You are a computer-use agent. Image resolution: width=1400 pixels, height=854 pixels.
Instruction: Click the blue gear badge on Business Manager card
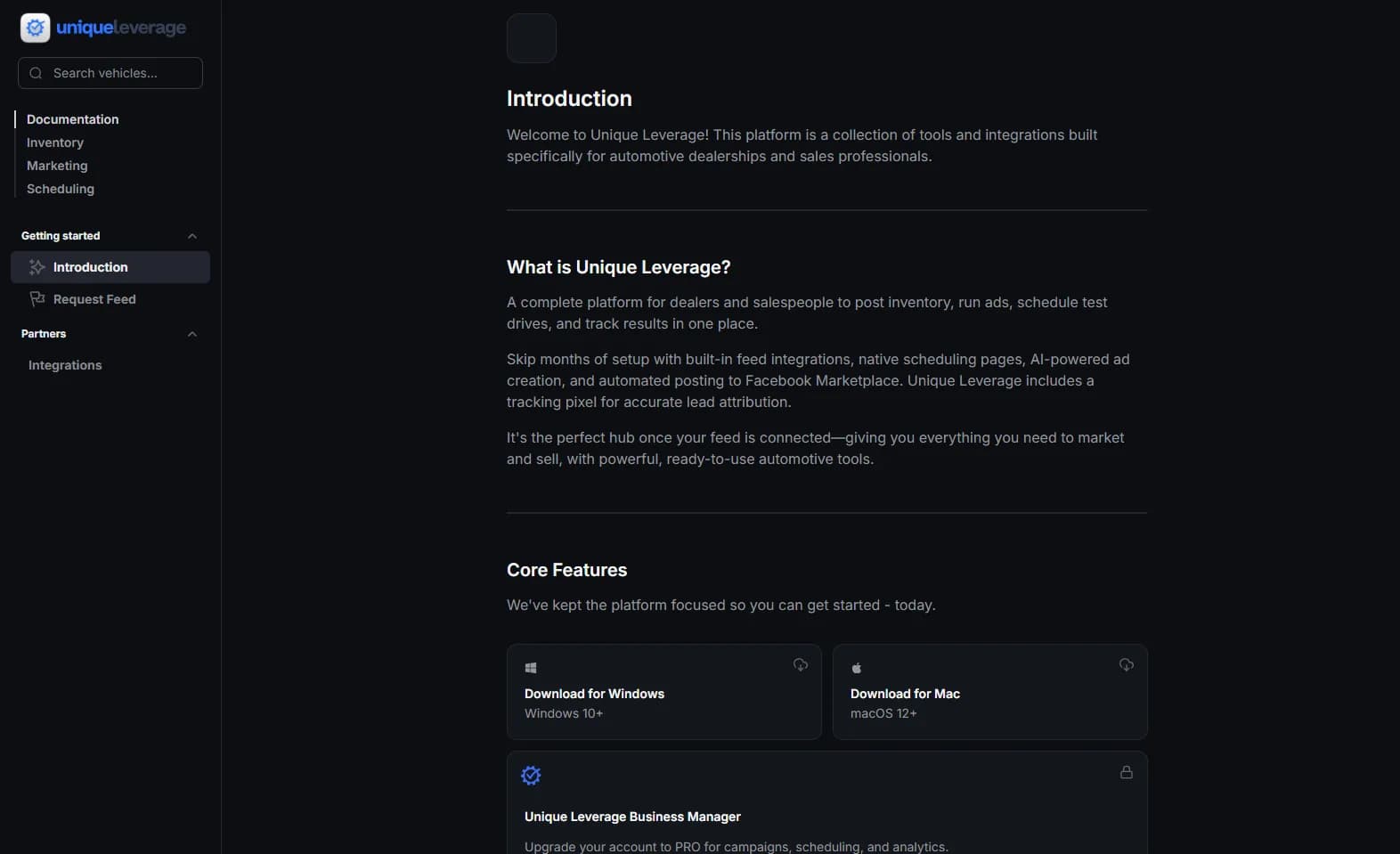coord(531,776)
